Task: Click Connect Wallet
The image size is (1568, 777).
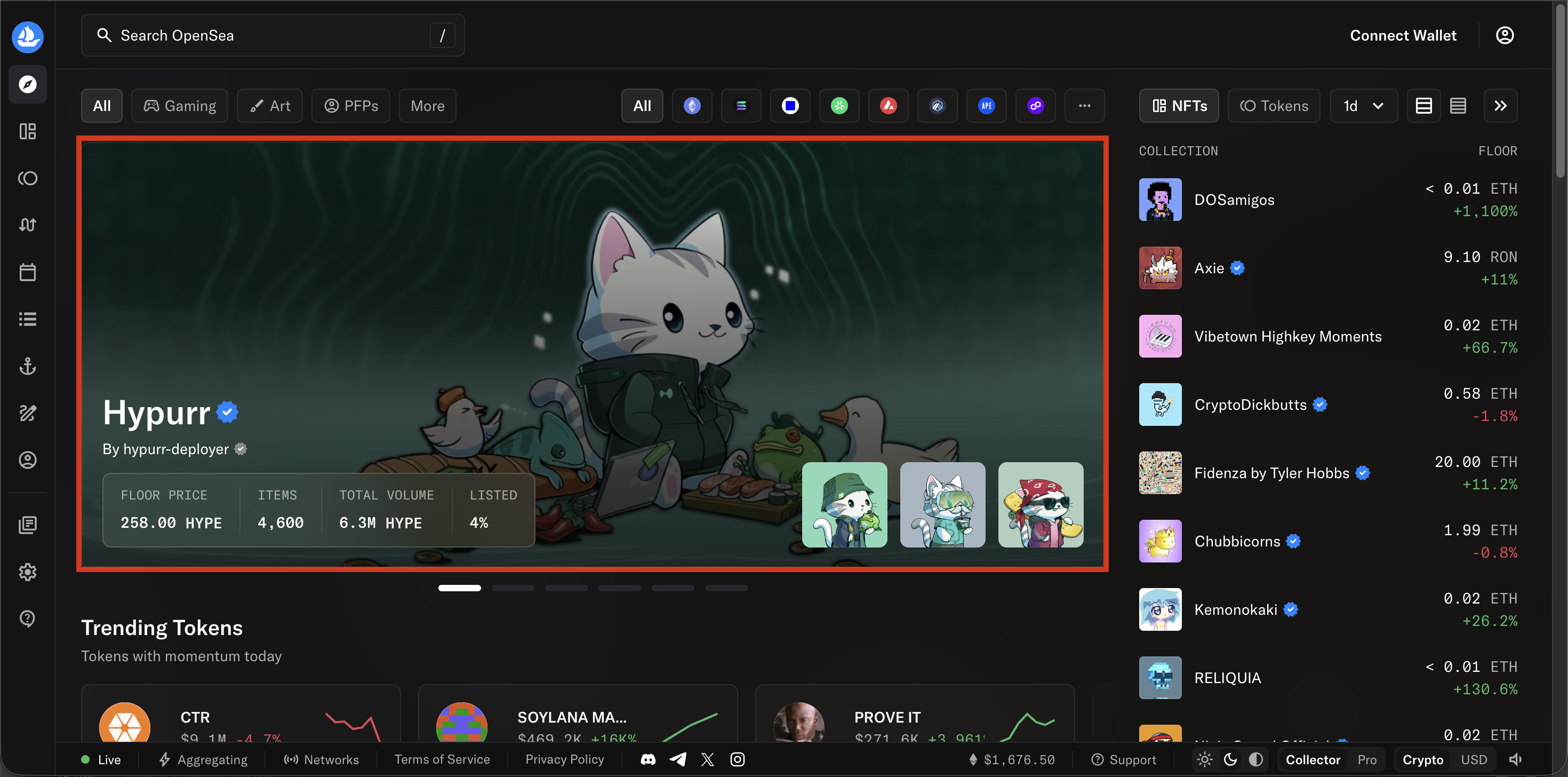Action: (1403, 35)
